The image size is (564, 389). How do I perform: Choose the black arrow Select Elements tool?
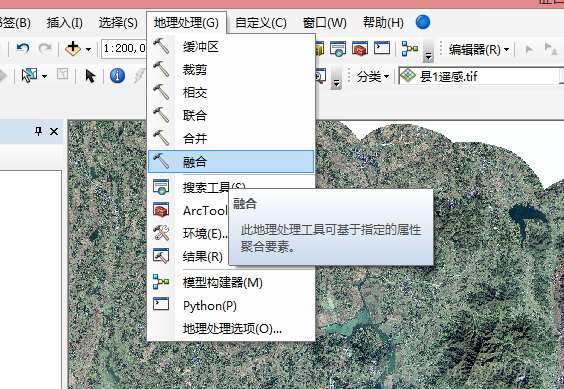click(90, 76)
